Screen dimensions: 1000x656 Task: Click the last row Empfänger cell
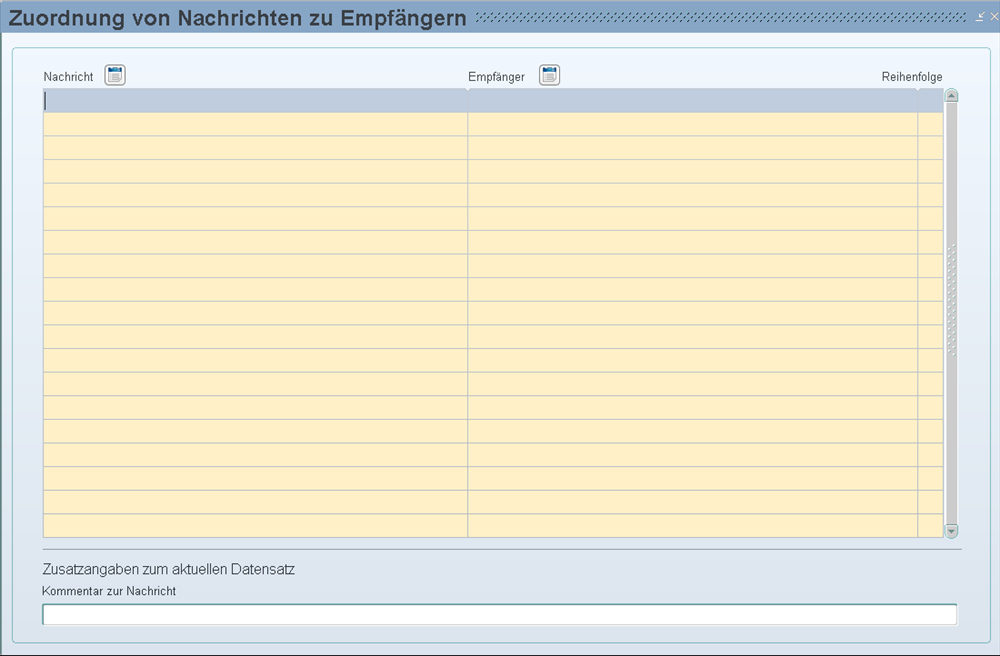692,526
